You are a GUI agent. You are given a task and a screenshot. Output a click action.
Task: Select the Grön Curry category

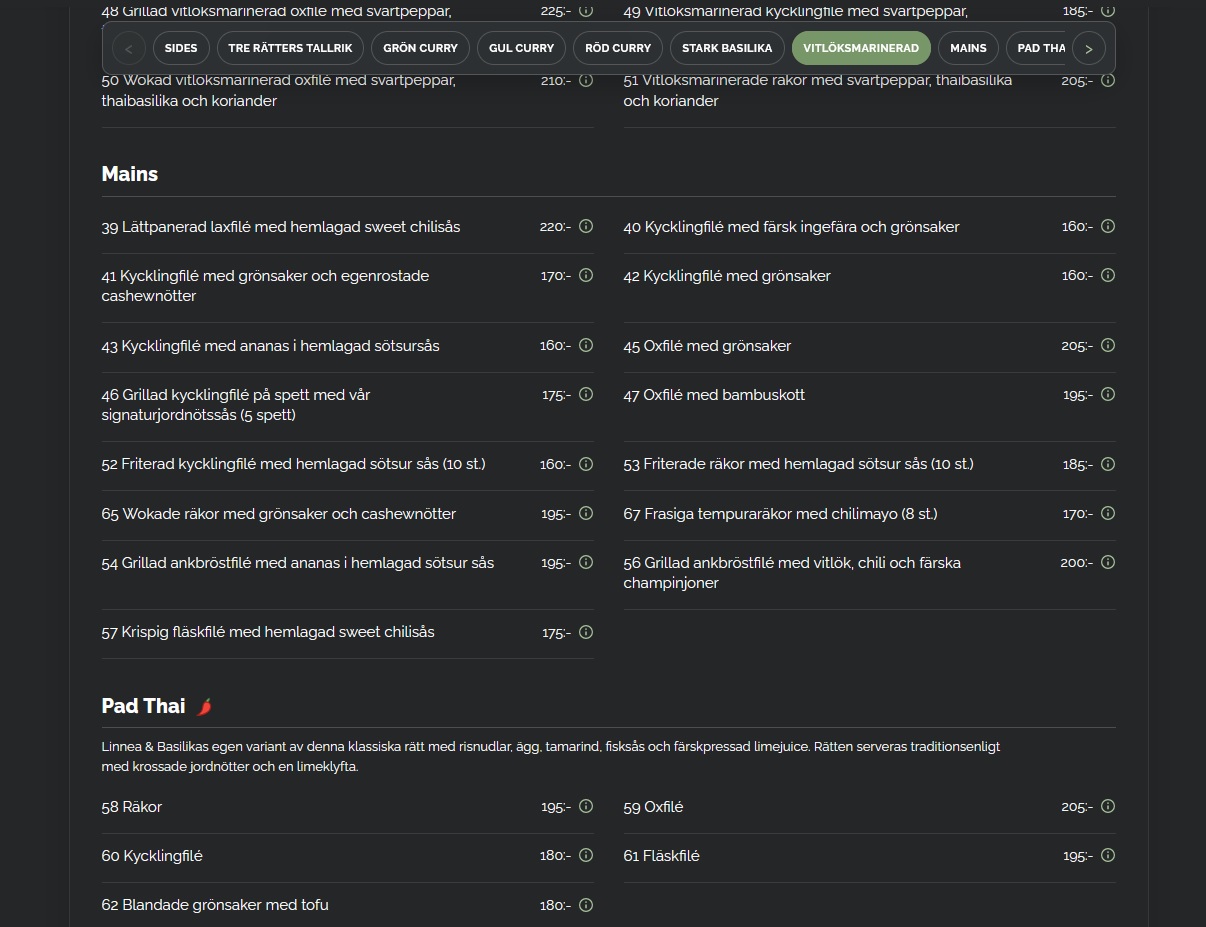pyautogui.click(x=420, y=48)
